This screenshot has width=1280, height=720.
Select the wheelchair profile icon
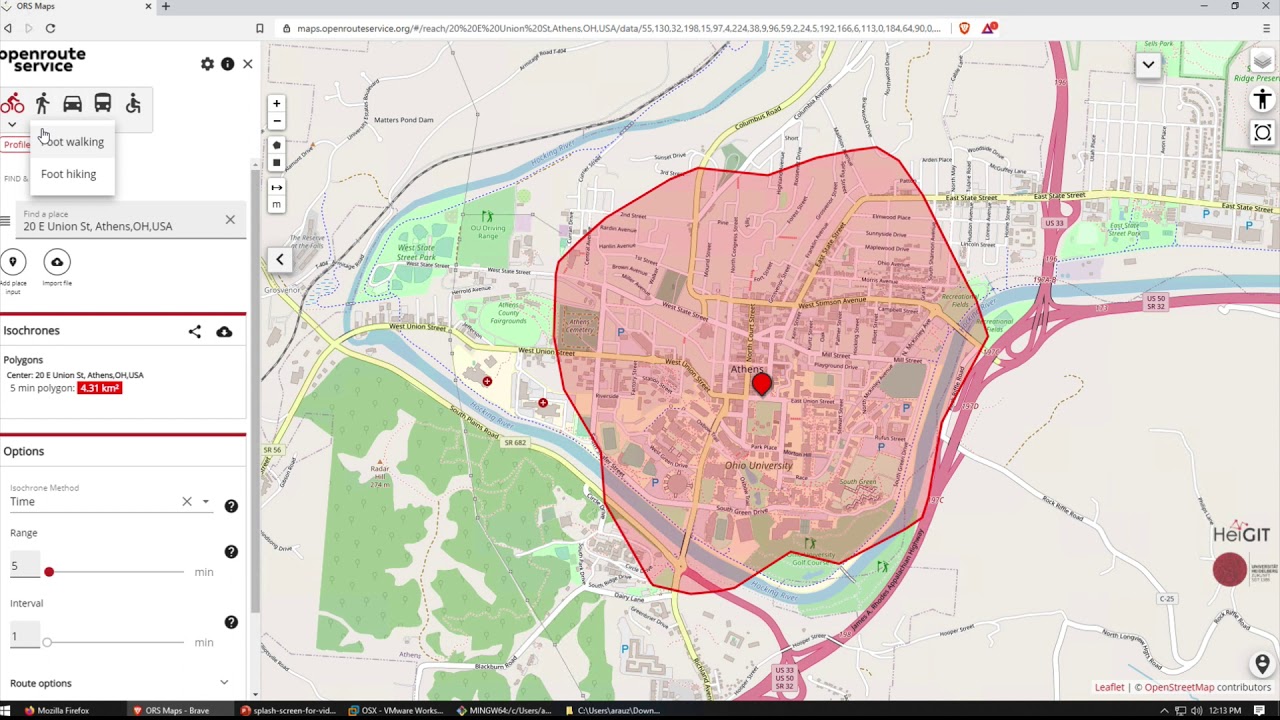(x=133, y=104)
